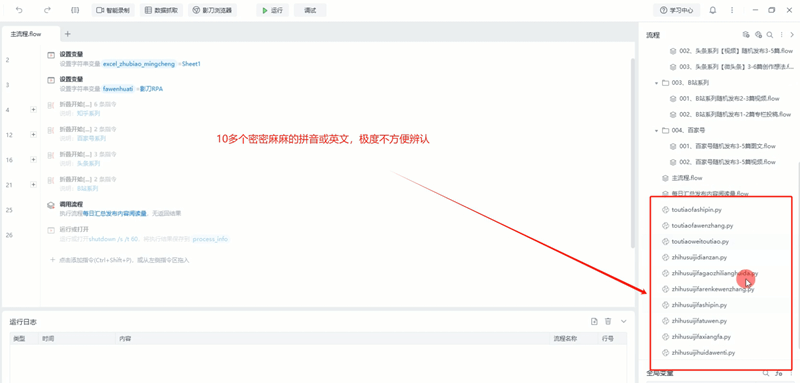Click the process_info variable tag
The width and height of the screenshot is (800, 383).
210,239
